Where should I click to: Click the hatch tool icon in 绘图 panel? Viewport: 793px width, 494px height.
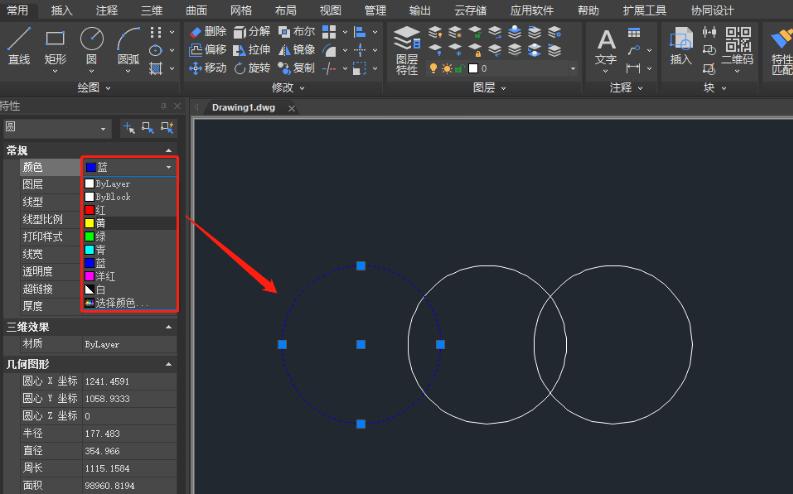click(x=156, y=68)
